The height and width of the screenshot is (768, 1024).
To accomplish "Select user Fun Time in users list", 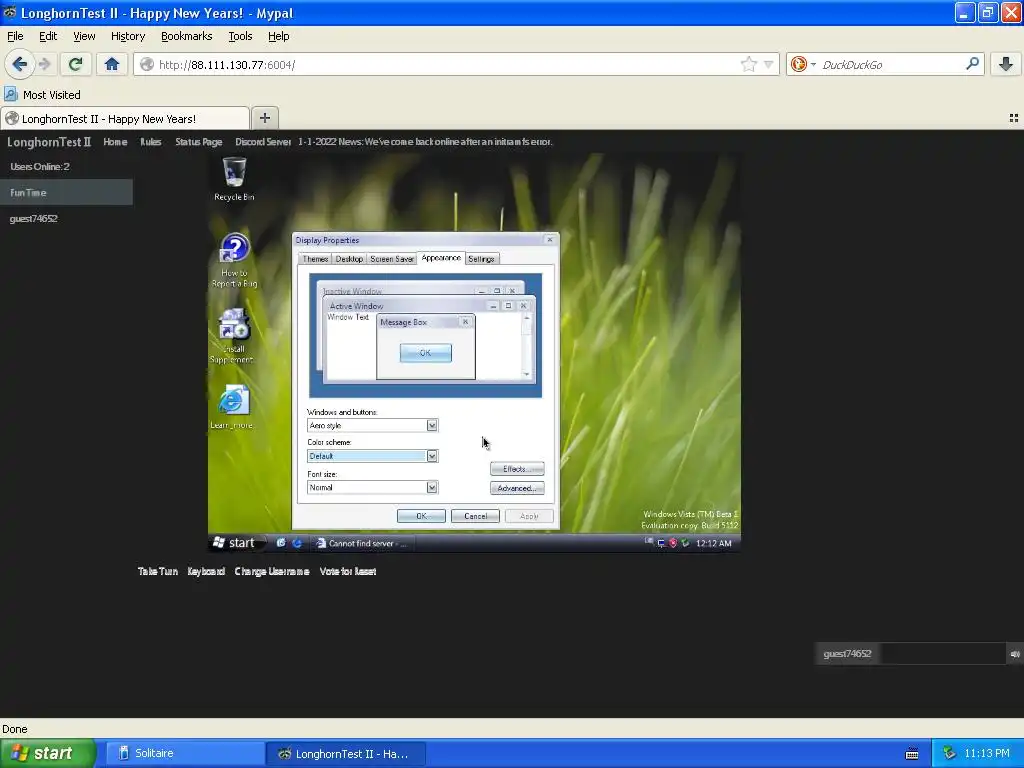I will pyautogui.click(x=67, y=193).
